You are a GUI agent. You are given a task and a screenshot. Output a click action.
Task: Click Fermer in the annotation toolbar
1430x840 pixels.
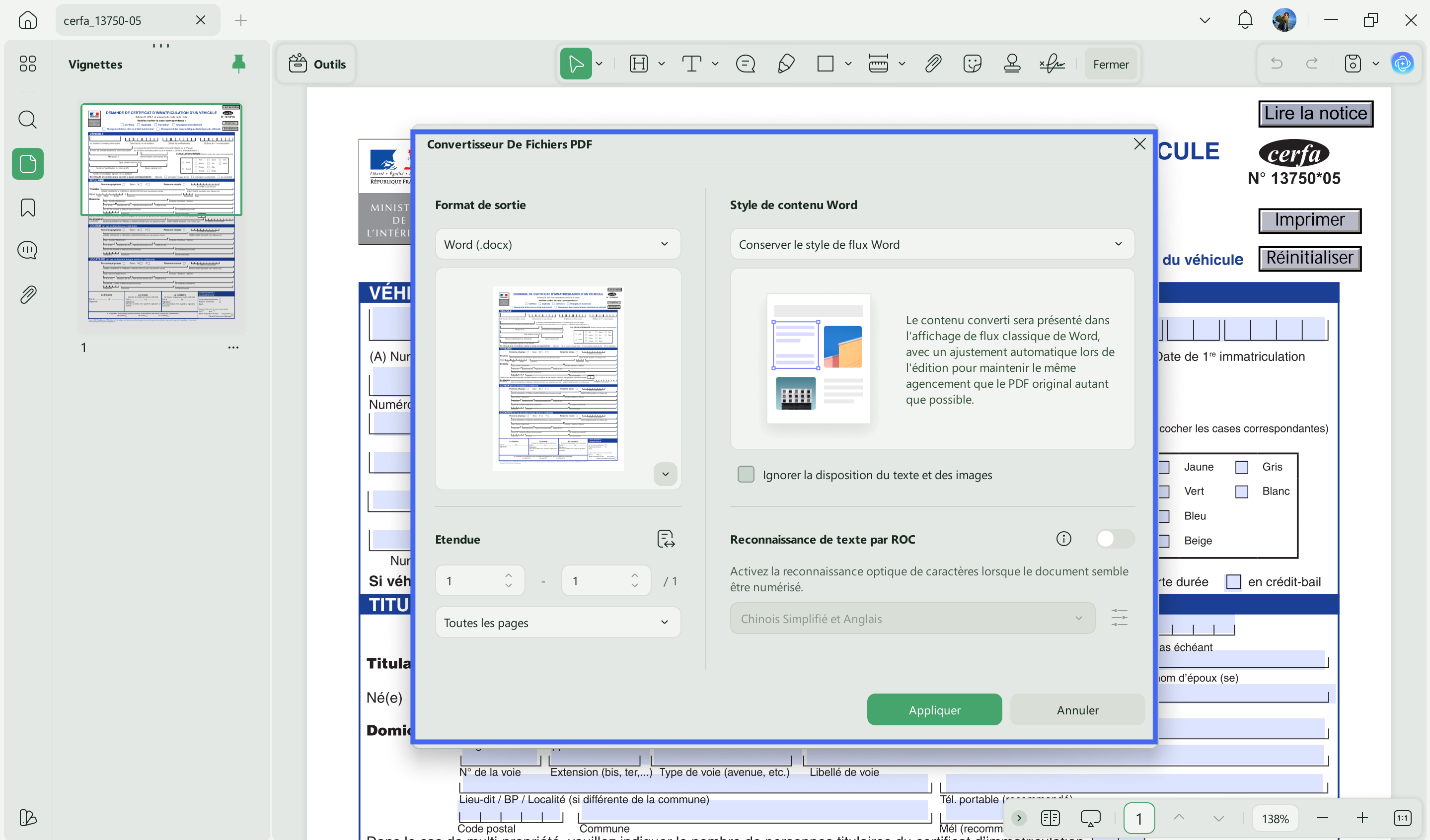click(1111, 64)
